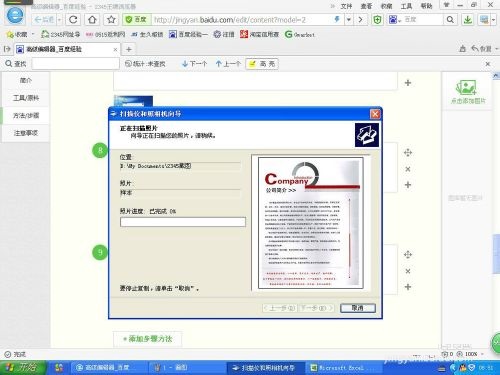Jump to next match with 下一个
Screen dimensions: 500x375
(x=195, y=64)
